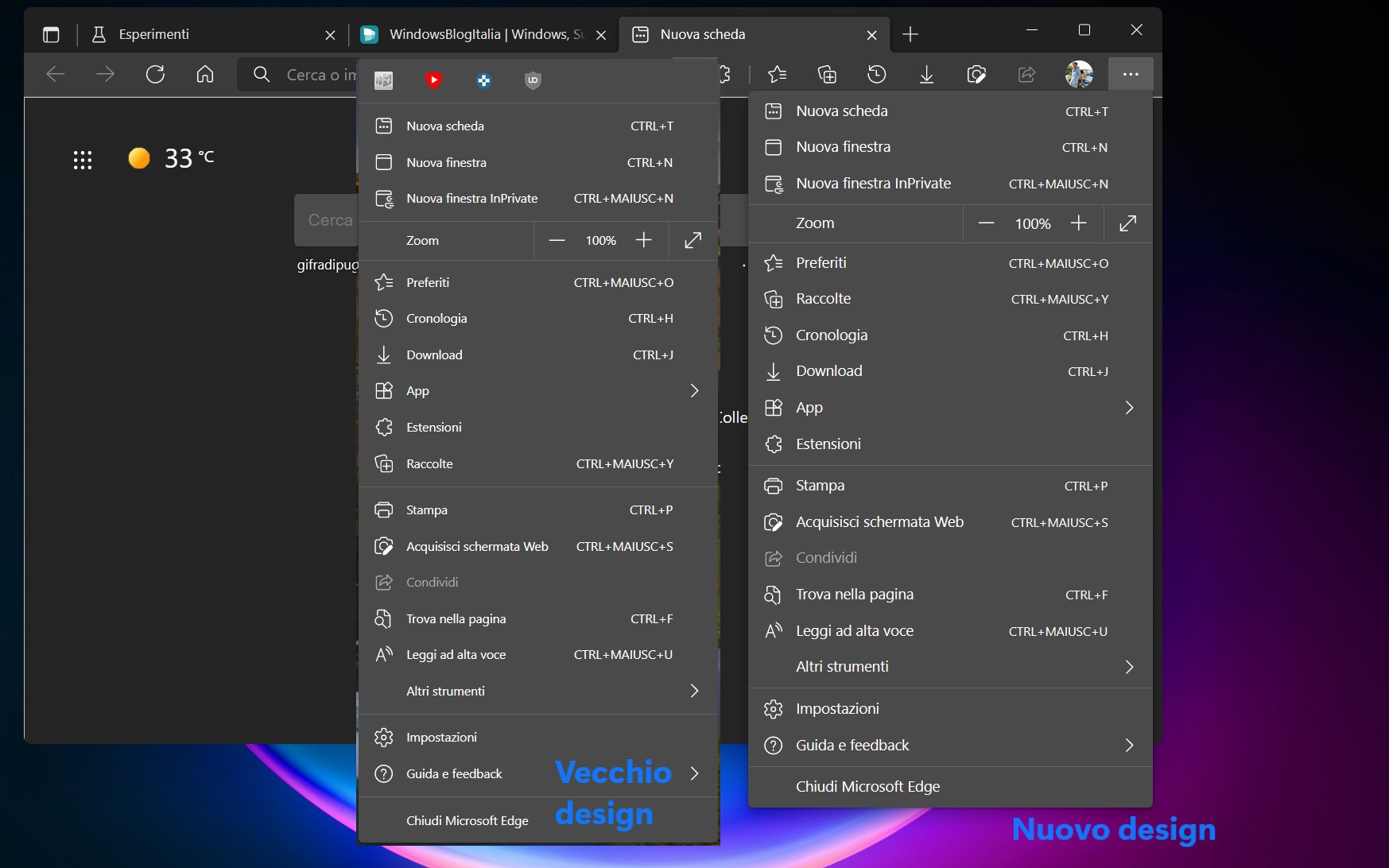
Task: Zoom out in the old design menu
Action: tap(557, 240)
